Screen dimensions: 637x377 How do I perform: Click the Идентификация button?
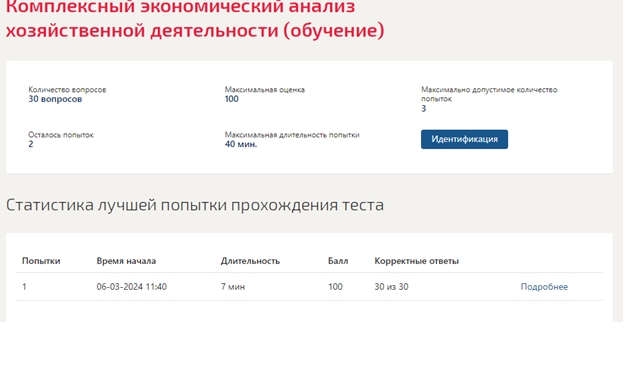click(464, 139)
